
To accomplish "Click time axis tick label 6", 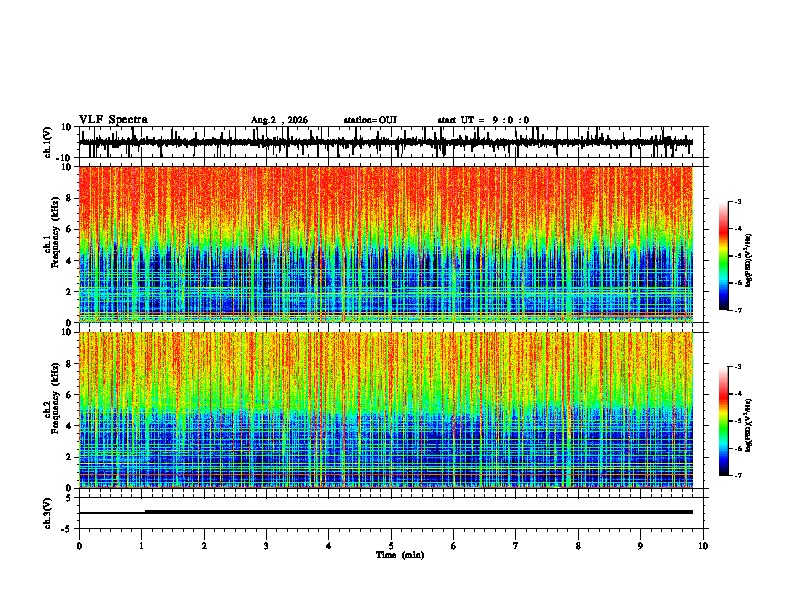I will pyautogui.click(x=454, y=546).
